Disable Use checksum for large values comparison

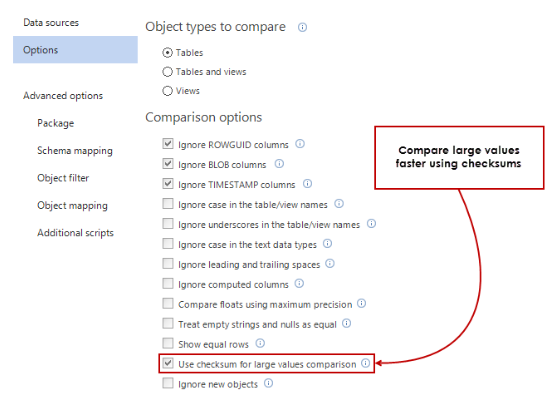coord(168,363)
